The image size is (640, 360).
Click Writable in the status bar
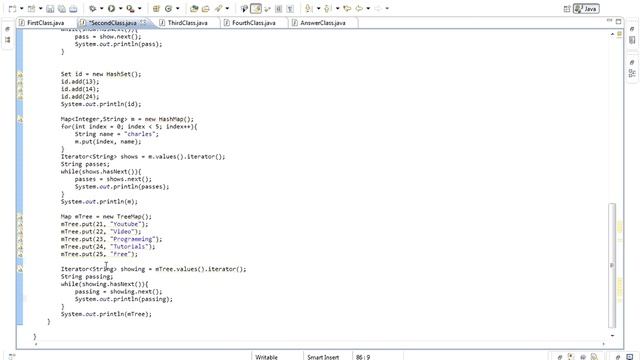(x=267, y=357)
